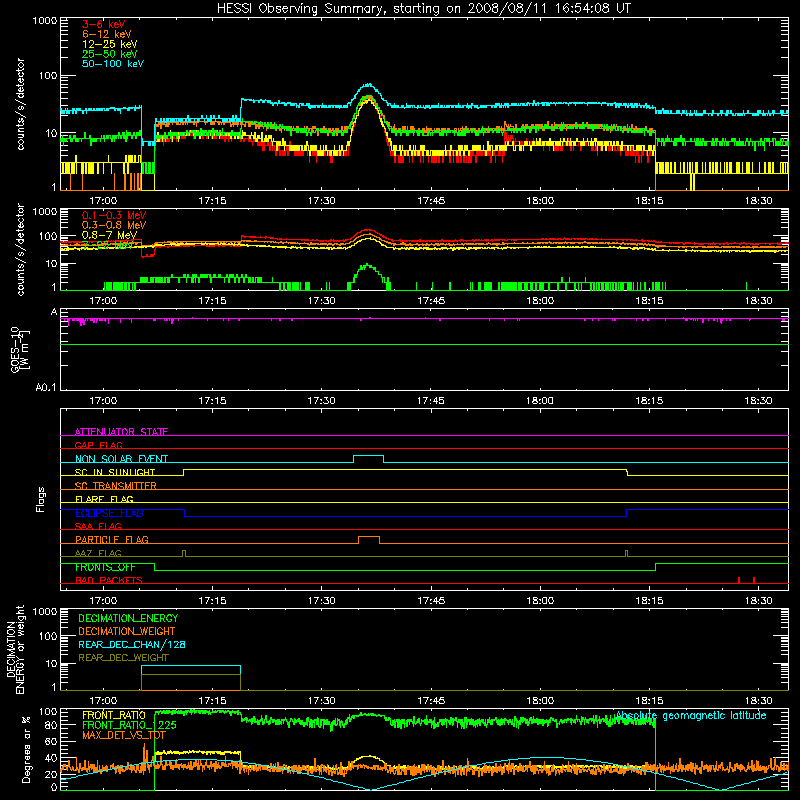Click the REAR_DEC_WEIGHT legend entry
This screenshot has width=800, height=800.
(x=123, y=658)
